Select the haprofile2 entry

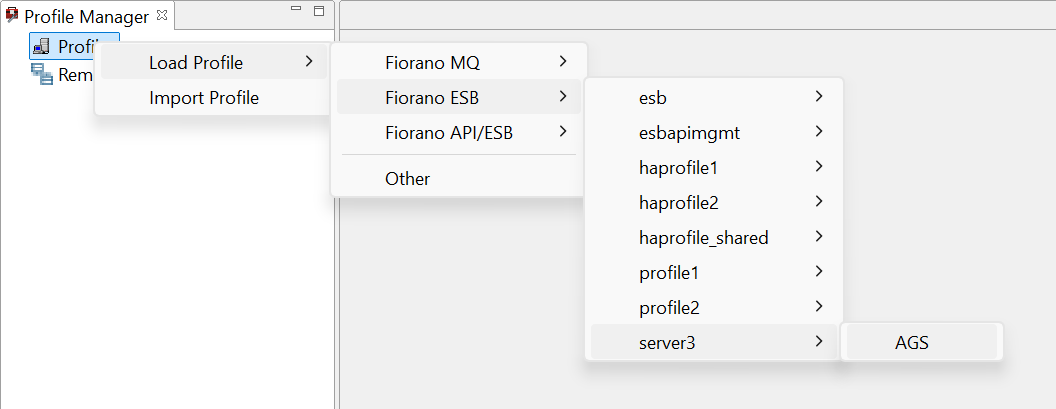[x=714, y=202]
